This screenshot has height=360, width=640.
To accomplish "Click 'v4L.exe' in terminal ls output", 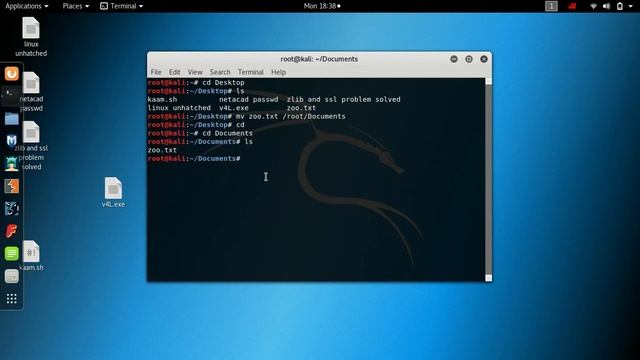I will [x=234, y=108].
